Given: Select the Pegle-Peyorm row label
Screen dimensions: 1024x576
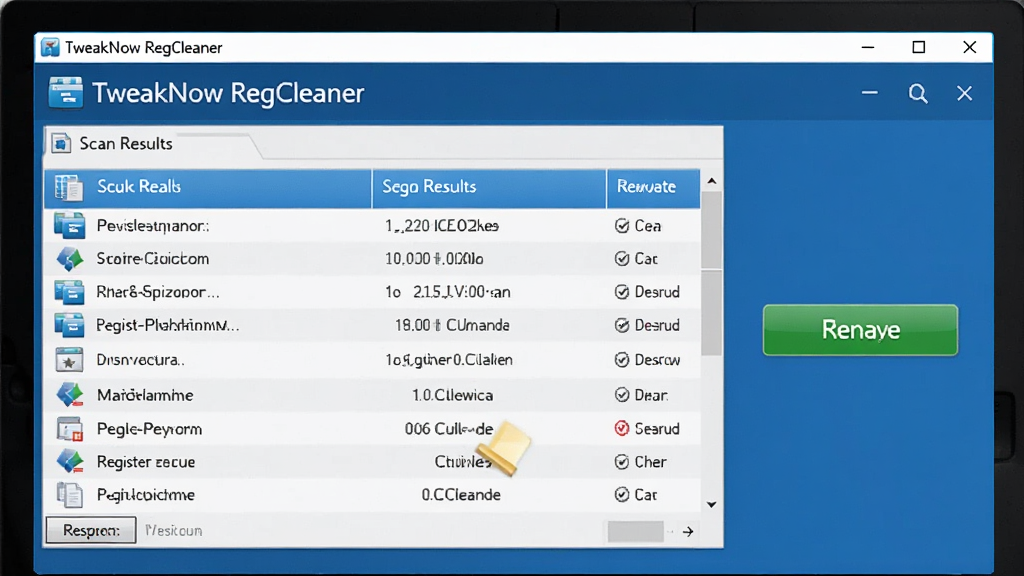Looking at the screenshot, I should 150,429.
